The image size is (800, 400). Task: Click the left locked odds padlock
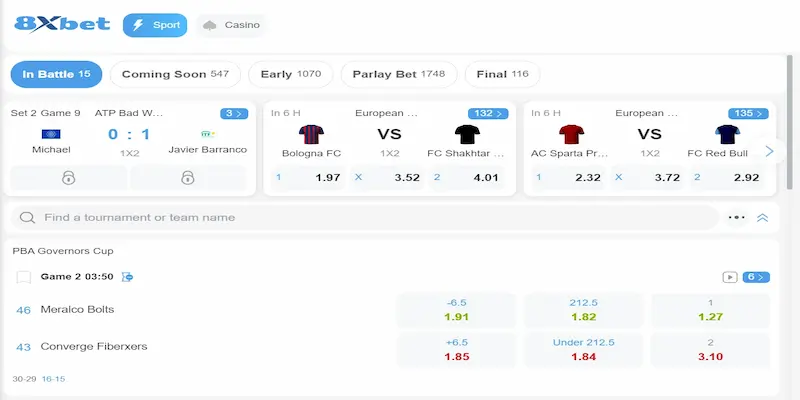coord(69,178)
